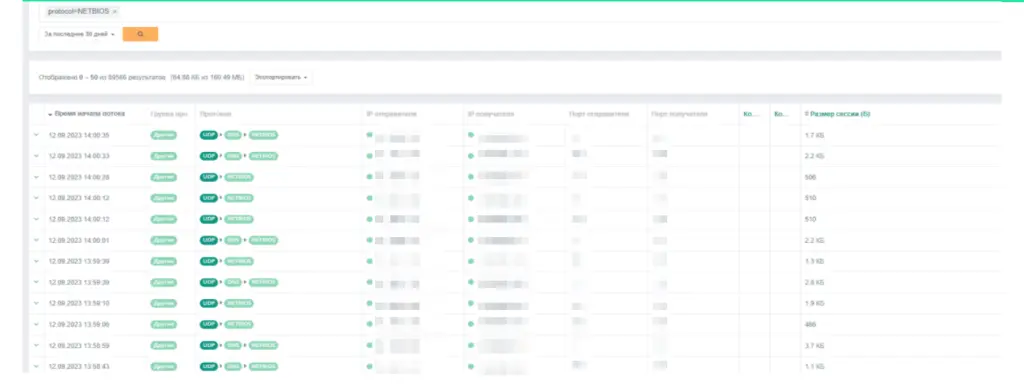Click the session size value '1.3 КБ'
Viewport: 1024px width, 387px height.
[814, 261]
